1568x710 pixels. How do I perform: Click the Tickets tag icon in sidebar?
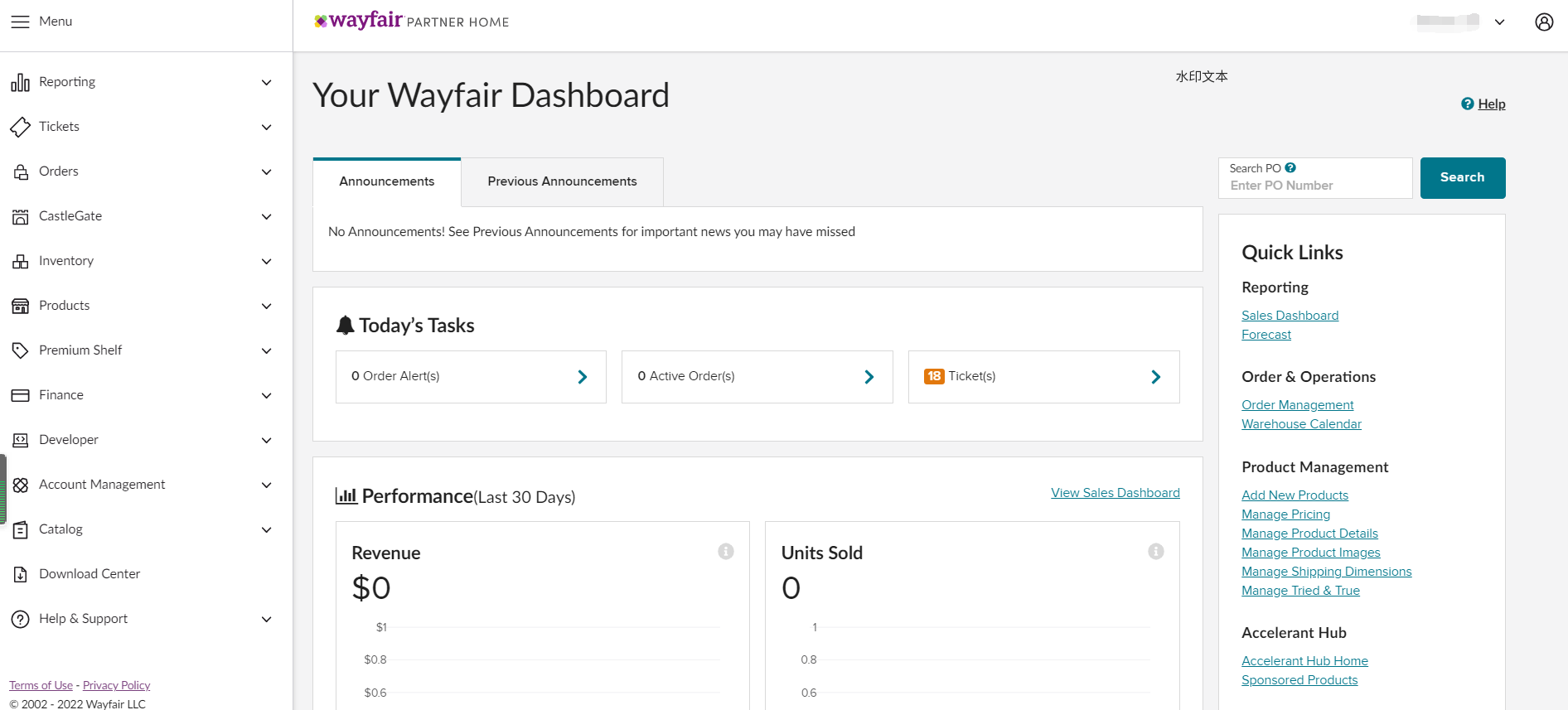coord(20,127)
